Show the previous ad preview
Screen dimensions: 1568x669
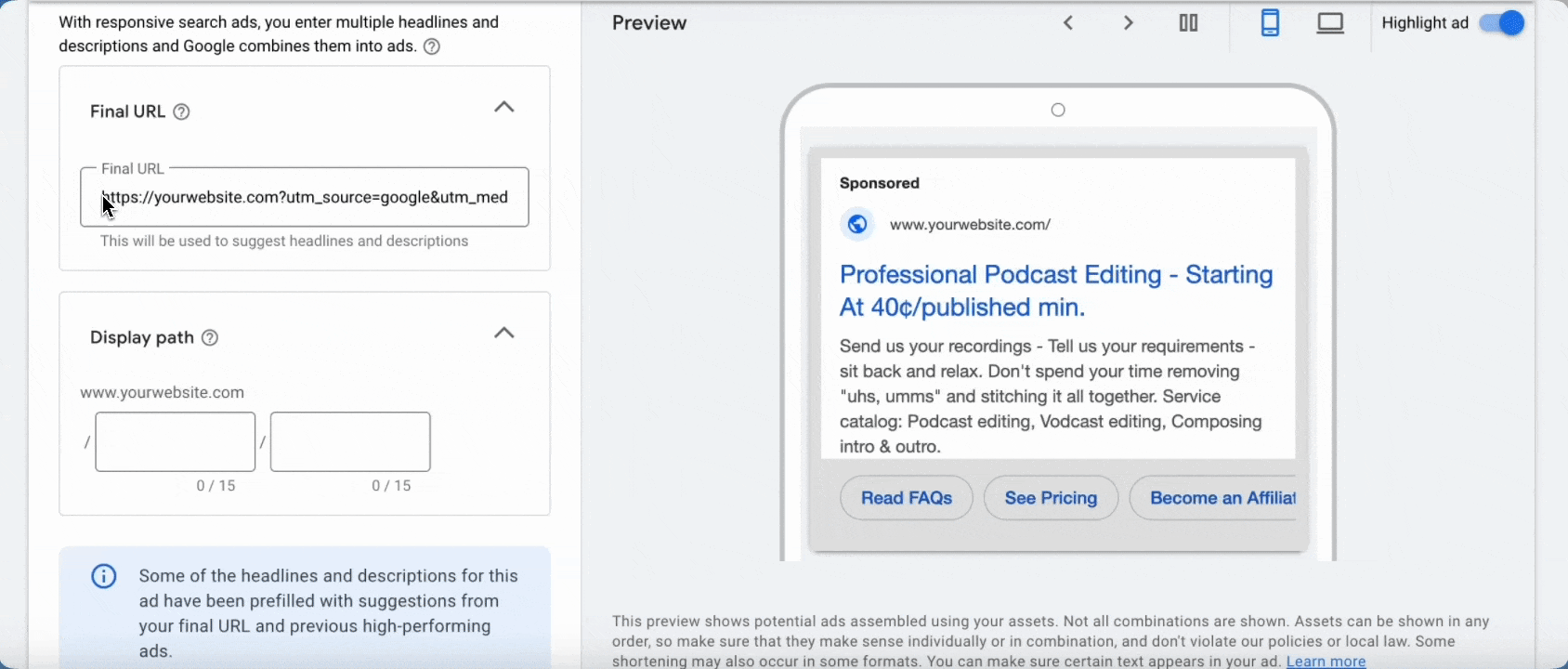1068,23
